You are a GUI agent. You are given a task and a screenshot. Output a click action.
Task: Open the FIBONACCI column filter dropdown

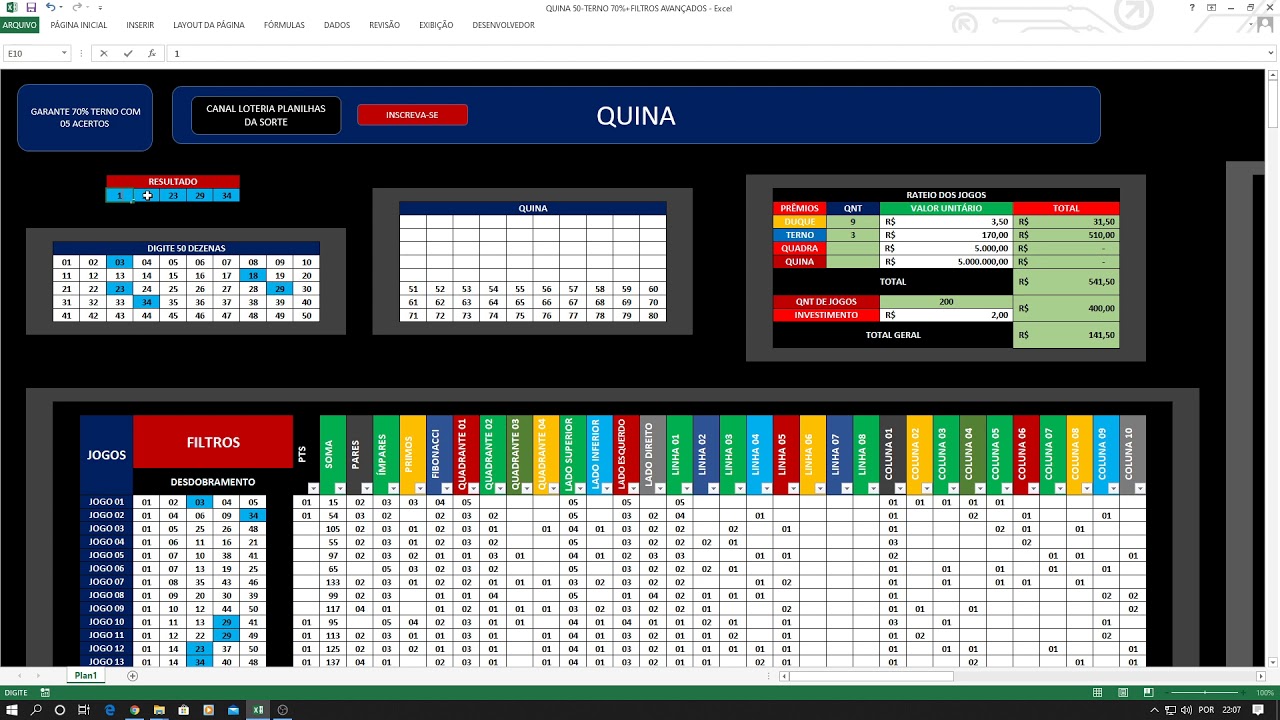pyautogui.click(x=446, y=488)
